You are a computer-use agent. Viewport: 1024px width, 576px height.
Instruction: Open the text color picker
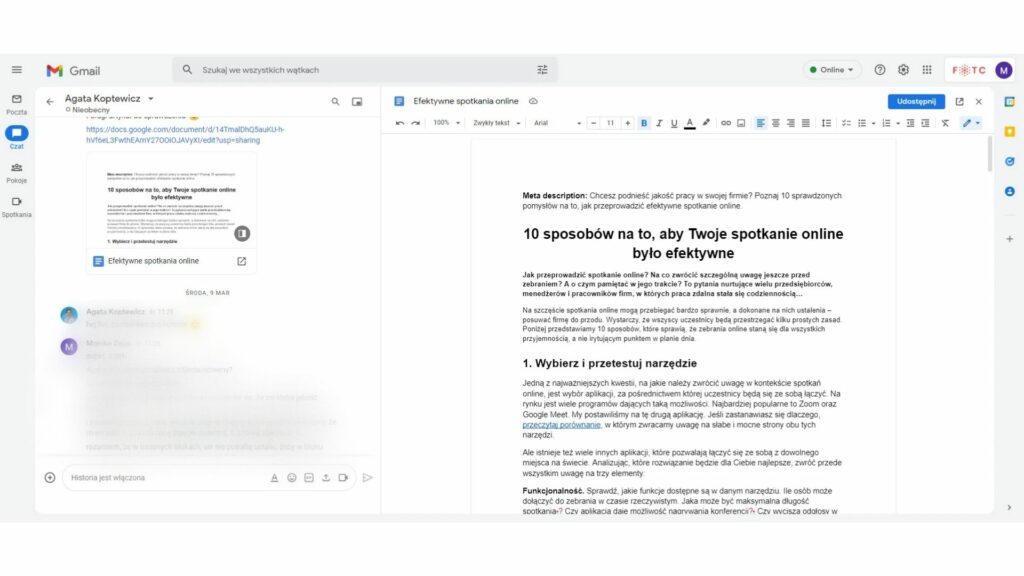(x=690, y=123)
